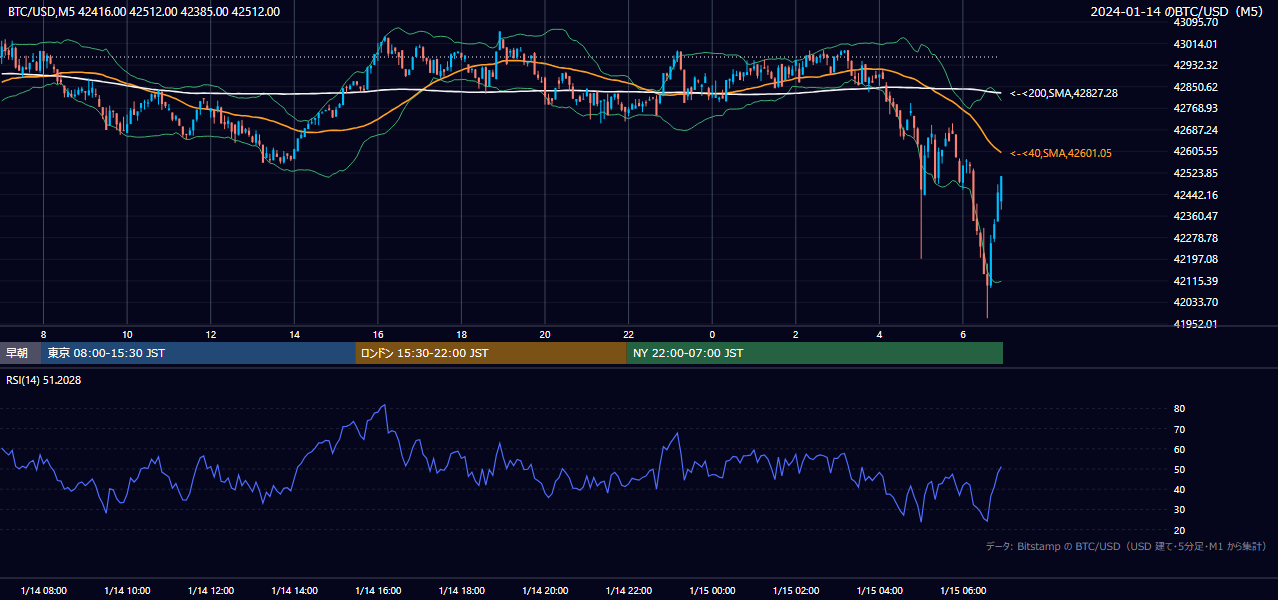Click the 40 SMA label reading 42601.05
This screenshot has width=1278, height=600.
[1061, 153]
